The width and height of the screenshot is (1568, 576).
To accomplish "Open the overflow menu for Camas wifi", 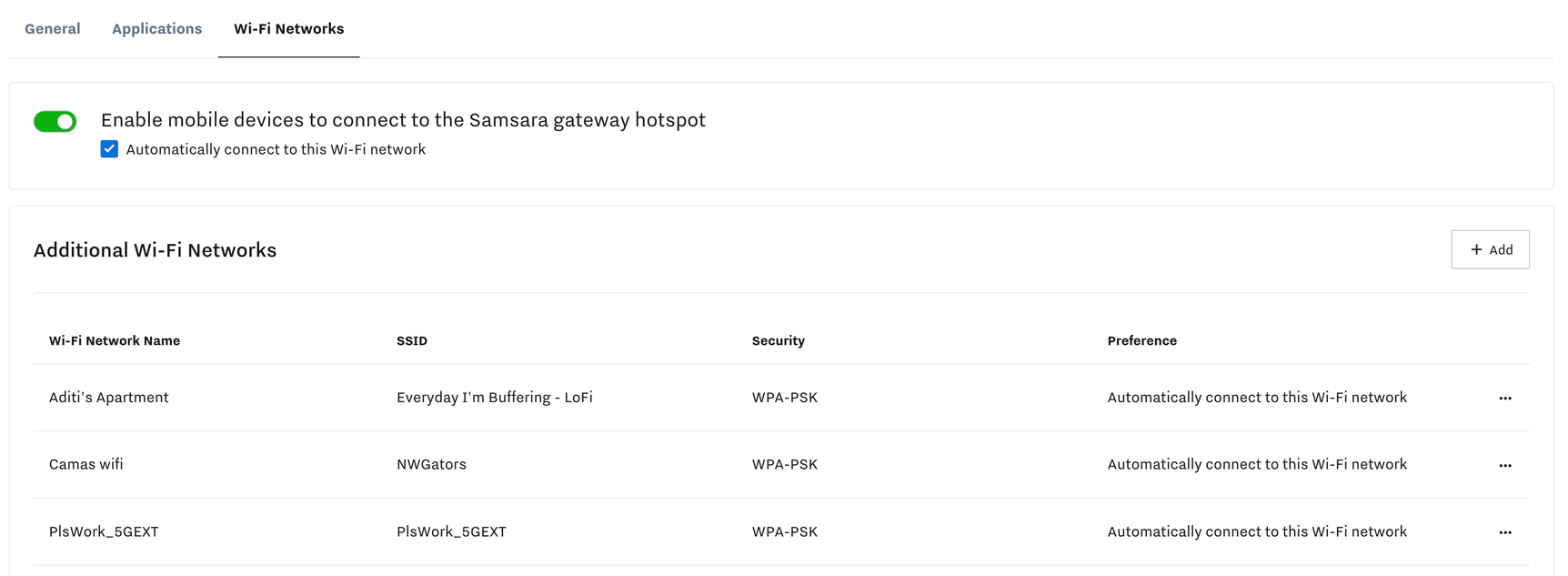I will coord(1506,464).
